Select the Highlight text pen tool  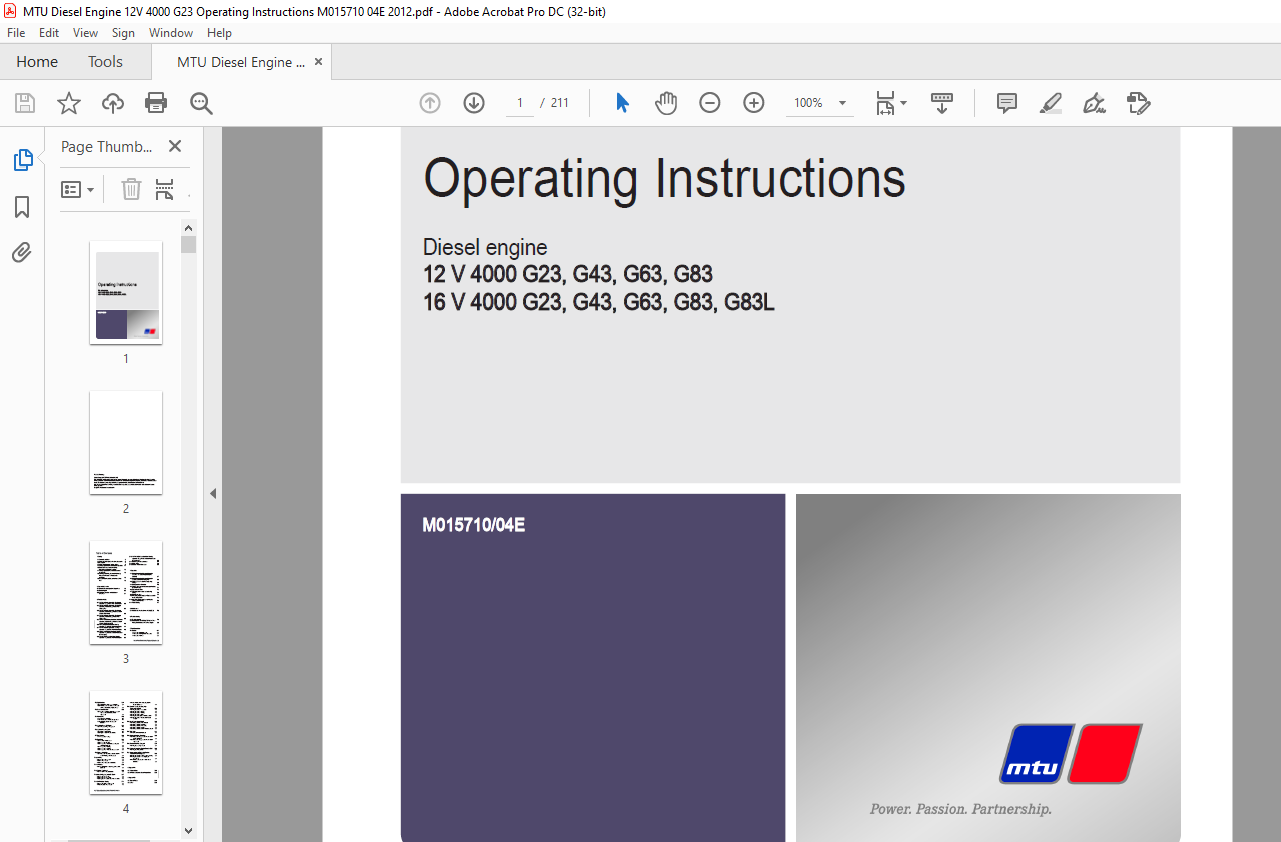1050,103
